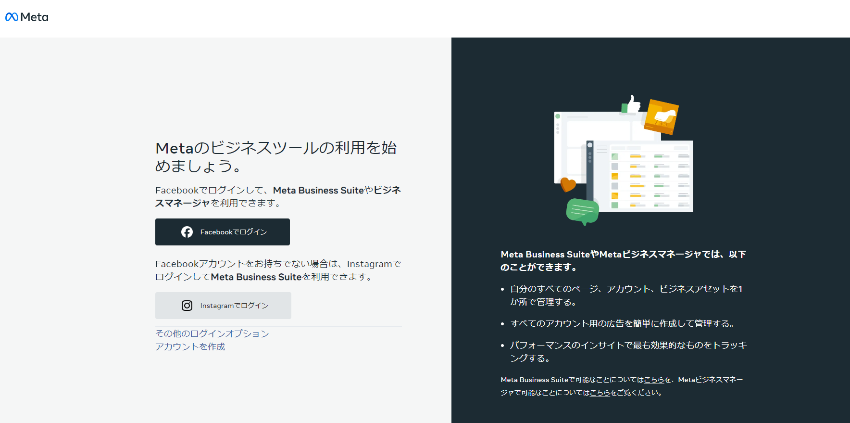Click the bullet text すべてのアカウント用の広告を簡単に作成して管理する
Screen dimensions: 850x423
point(622,324)
